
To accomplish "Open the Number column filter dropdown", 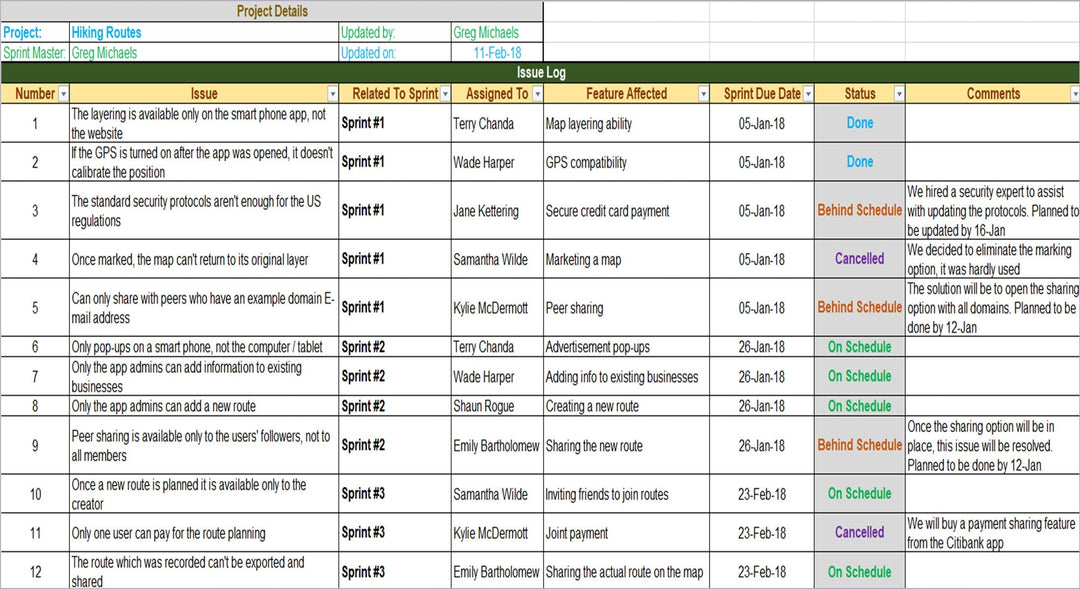I will point(64,94).
